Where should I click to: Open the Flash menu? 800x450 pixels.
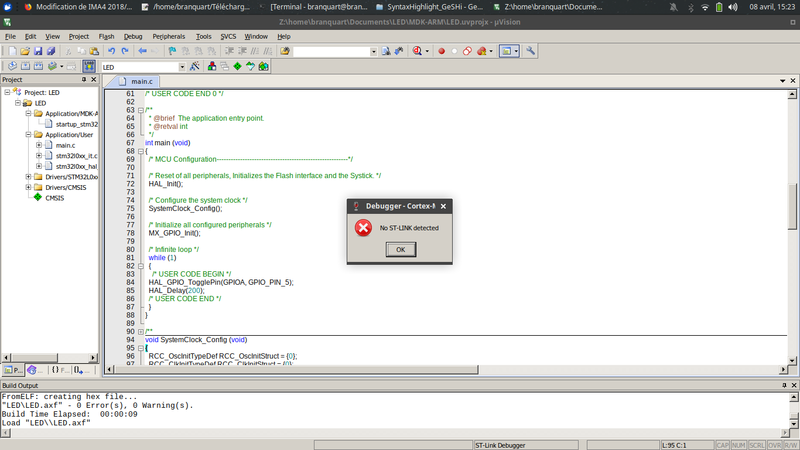click(106, 36)
